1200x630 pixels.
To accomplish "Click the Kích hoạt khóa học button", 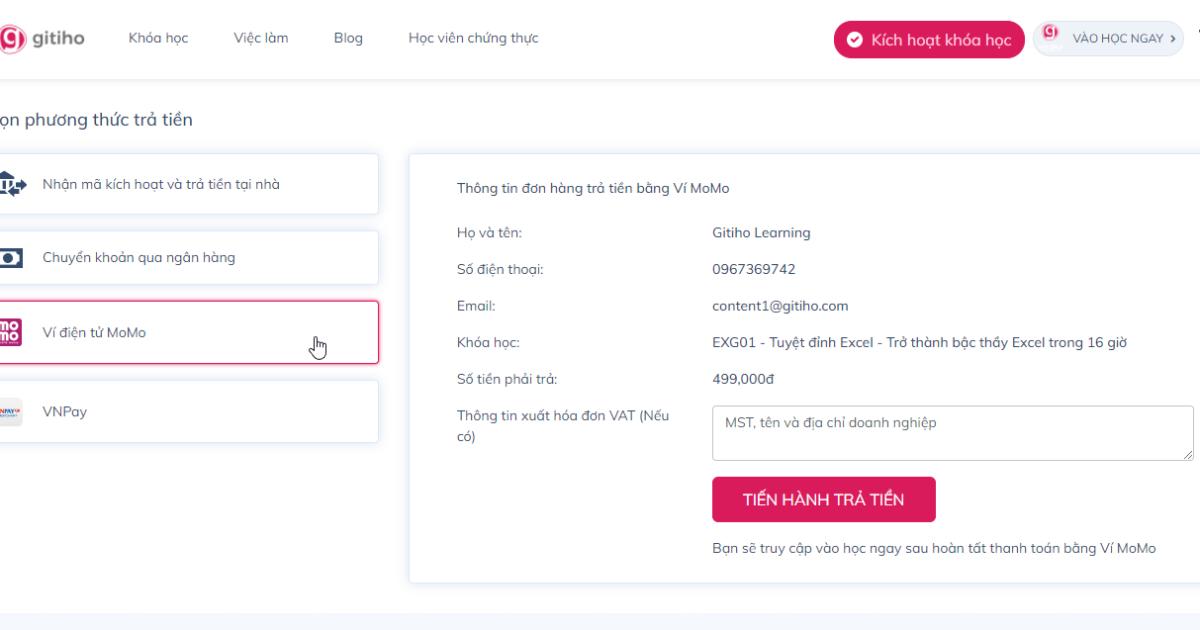I will 929,40.
